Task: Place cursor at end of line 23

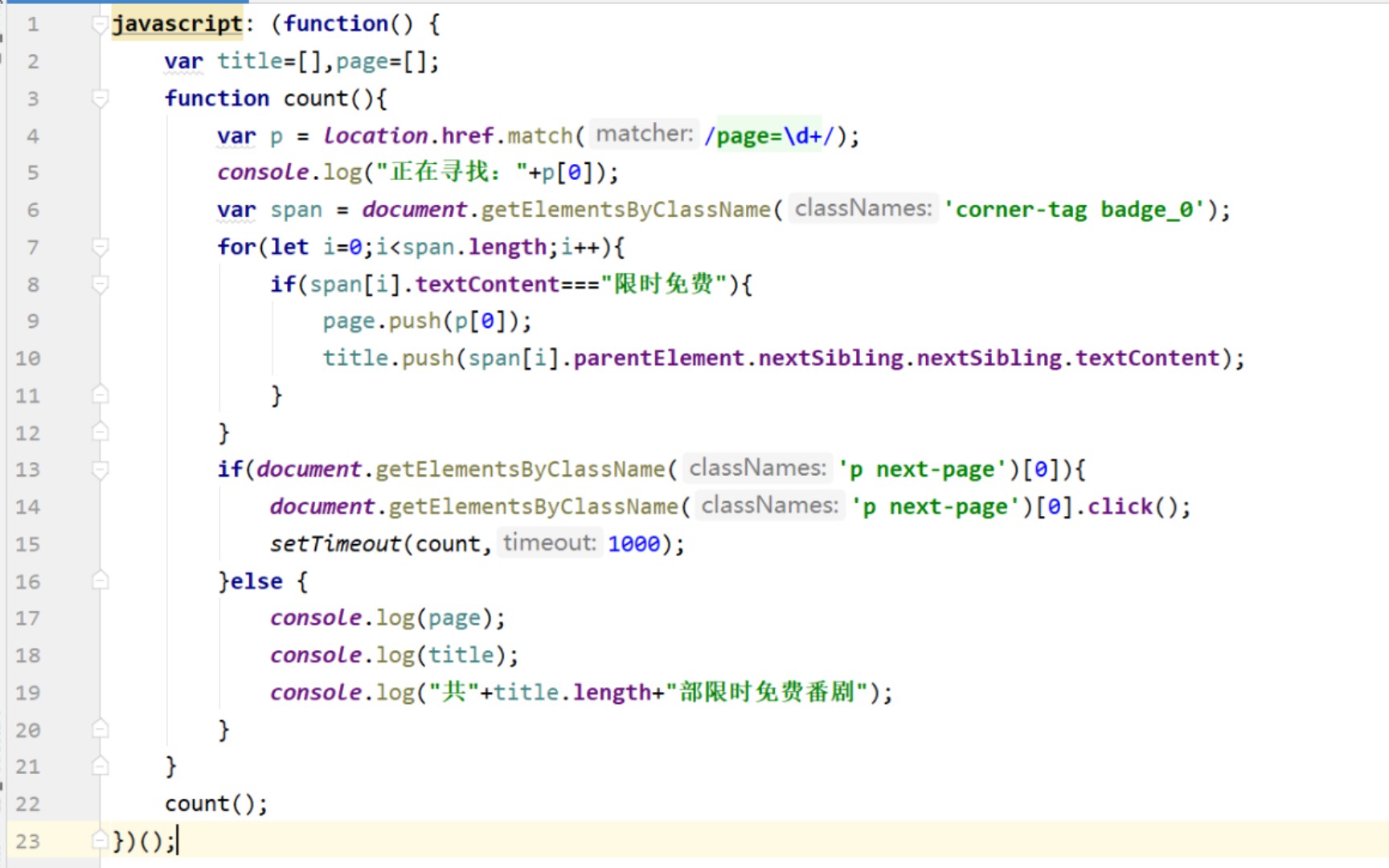Action: (x=178, y=841)
